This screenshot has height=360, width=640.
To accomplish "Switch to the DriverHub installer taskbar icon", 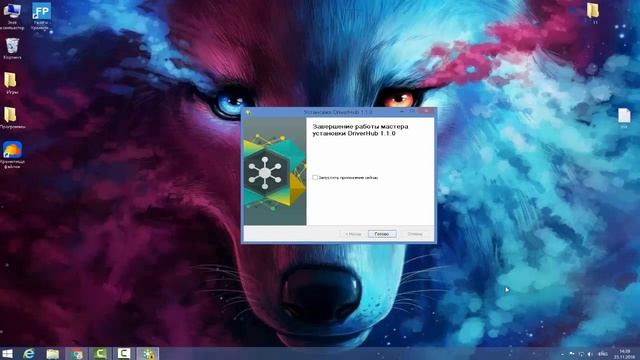I will (x=148, y=353).
